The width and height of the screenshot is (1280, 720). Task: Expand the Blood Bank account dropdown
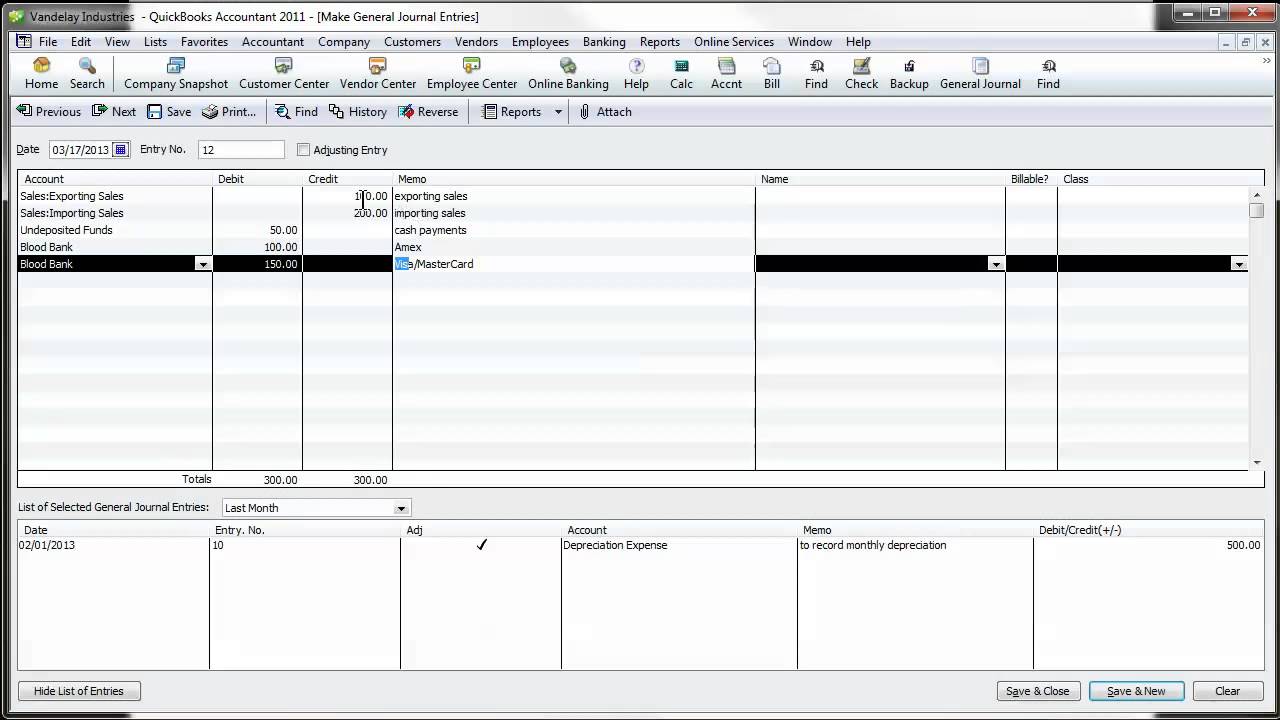tap(203, 264)
